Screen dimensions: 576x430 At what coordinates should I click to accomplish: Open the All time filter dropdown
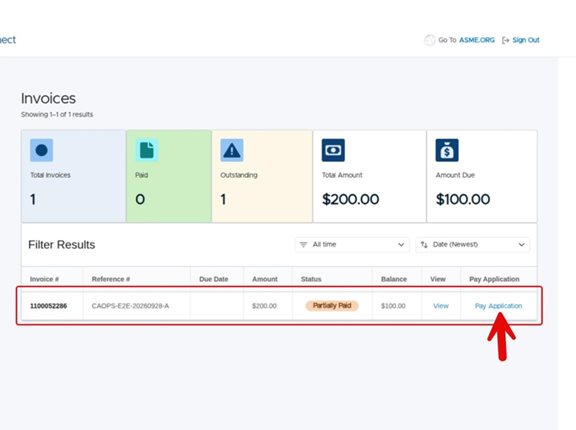coord(352,245)
